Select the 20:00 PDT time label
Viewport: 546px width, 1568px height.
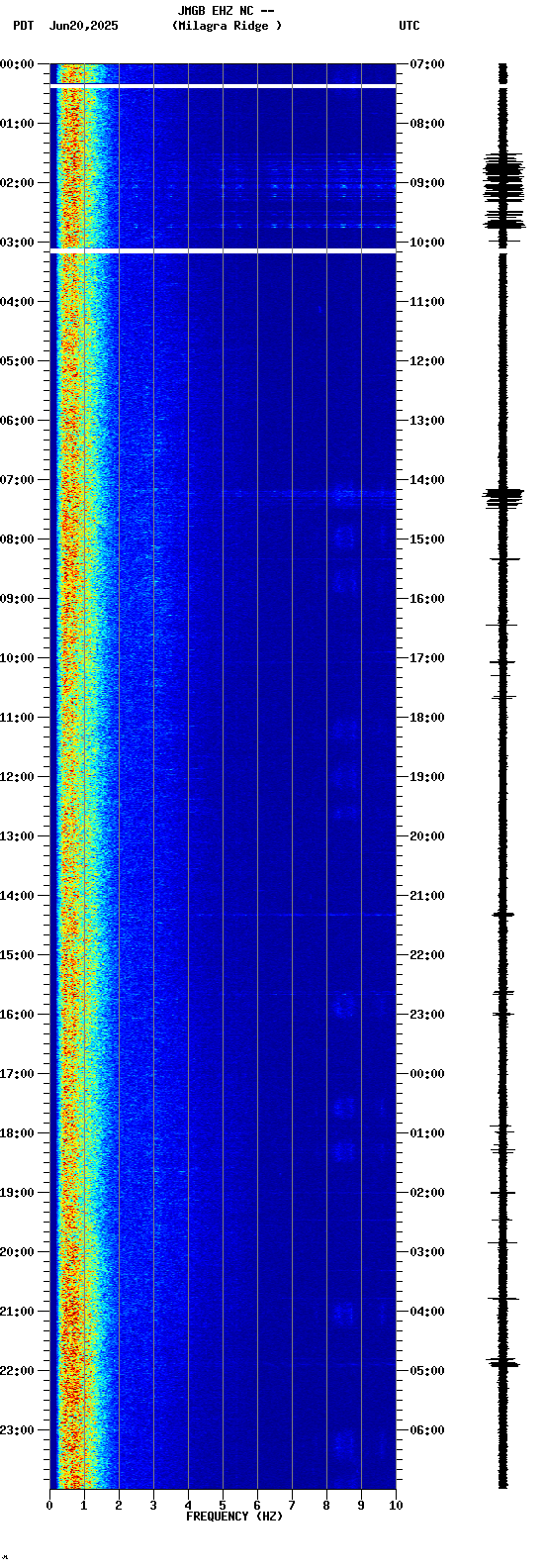17,1252
